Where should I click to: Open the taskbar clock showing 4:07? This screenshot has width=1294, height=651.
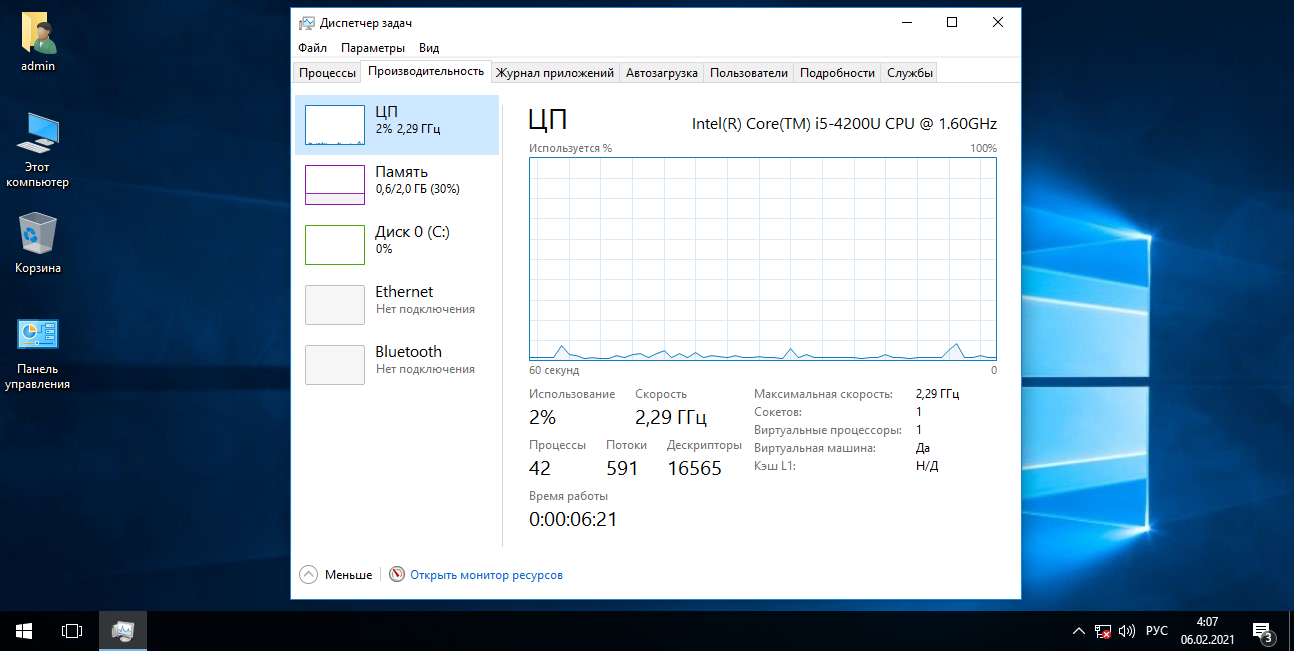coord(1207,630)
